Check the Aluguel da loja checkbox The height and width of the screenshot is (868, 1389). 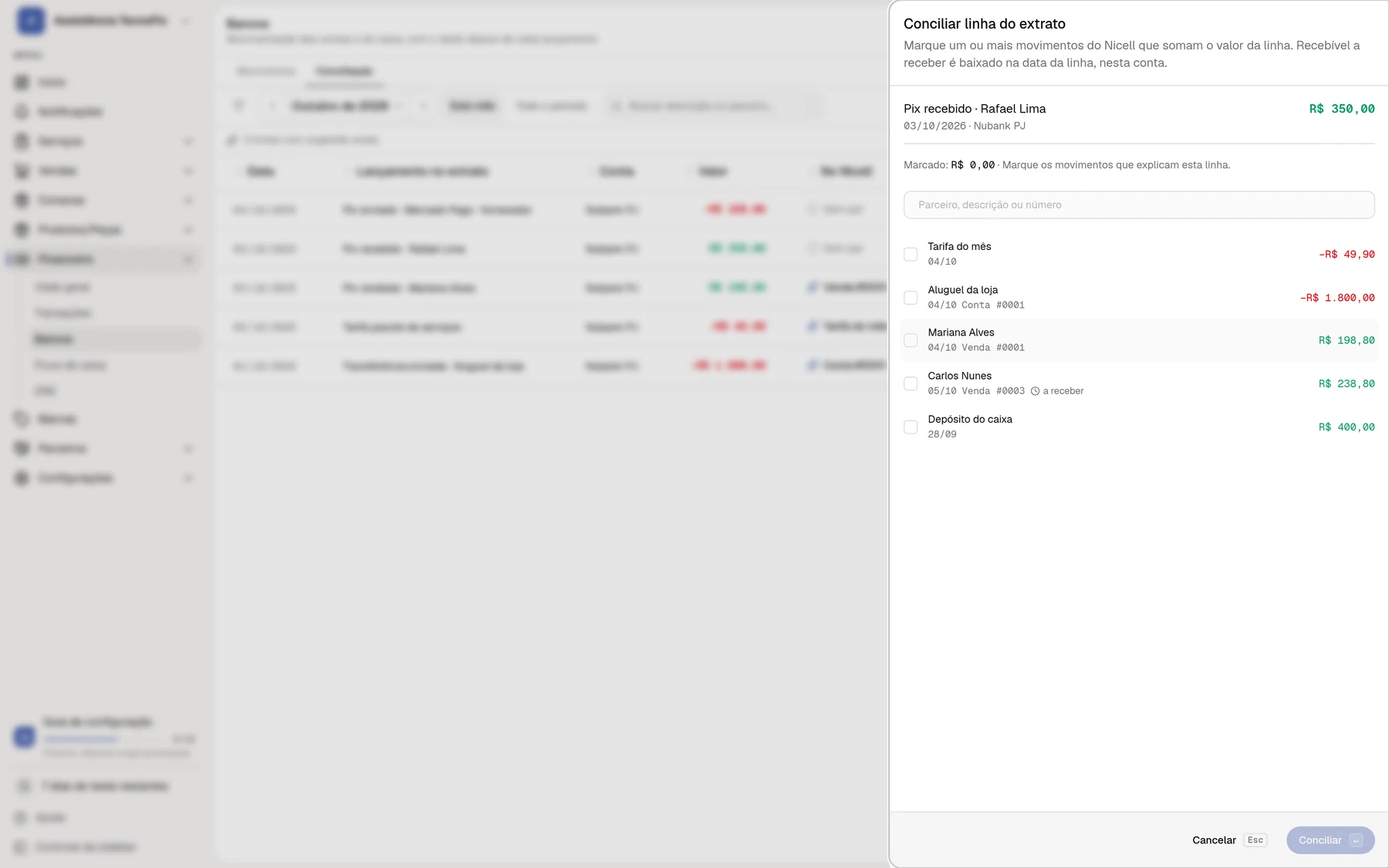(911, 297)
